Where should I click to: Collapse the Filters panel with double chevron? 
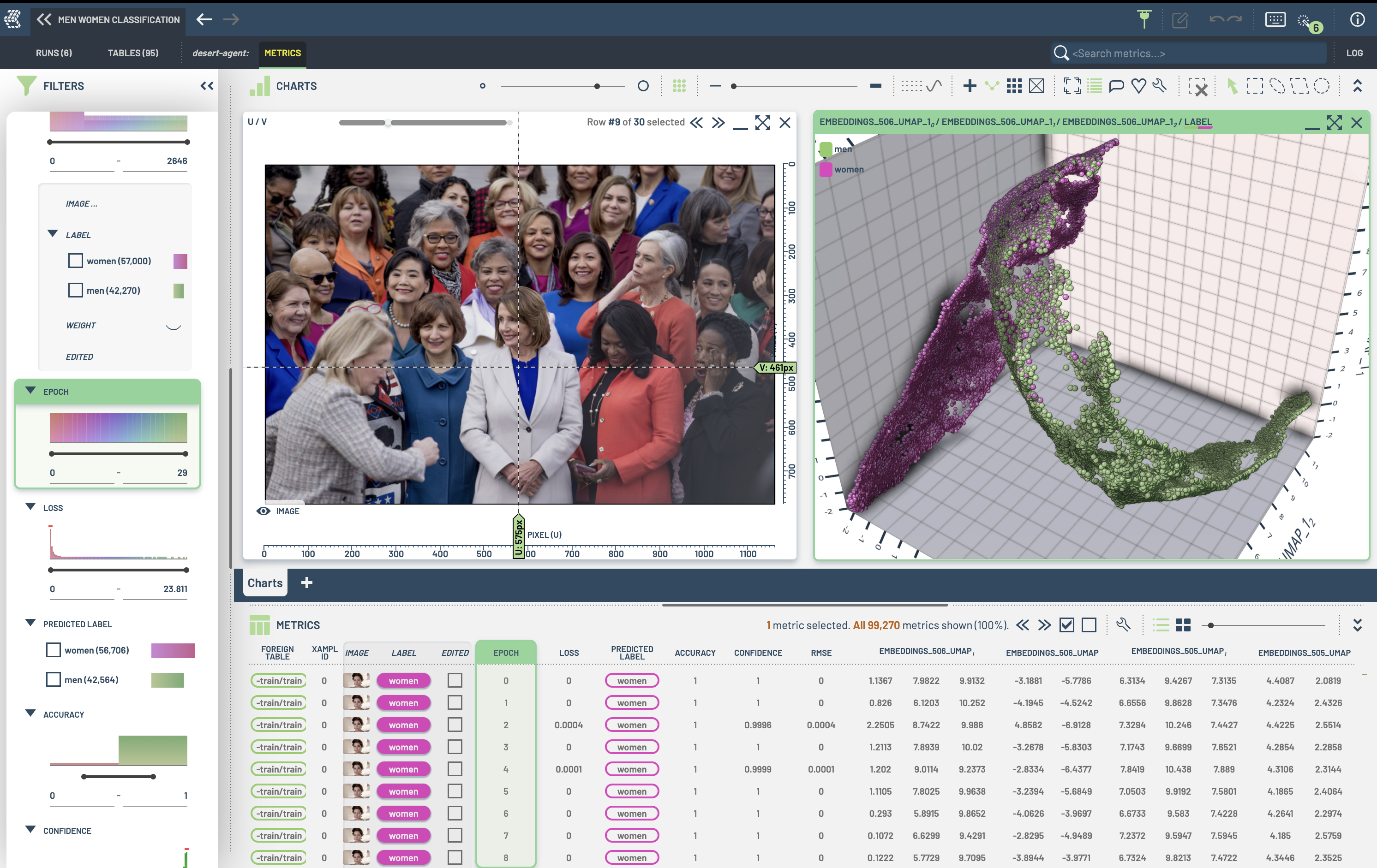(x=207, y=86)
